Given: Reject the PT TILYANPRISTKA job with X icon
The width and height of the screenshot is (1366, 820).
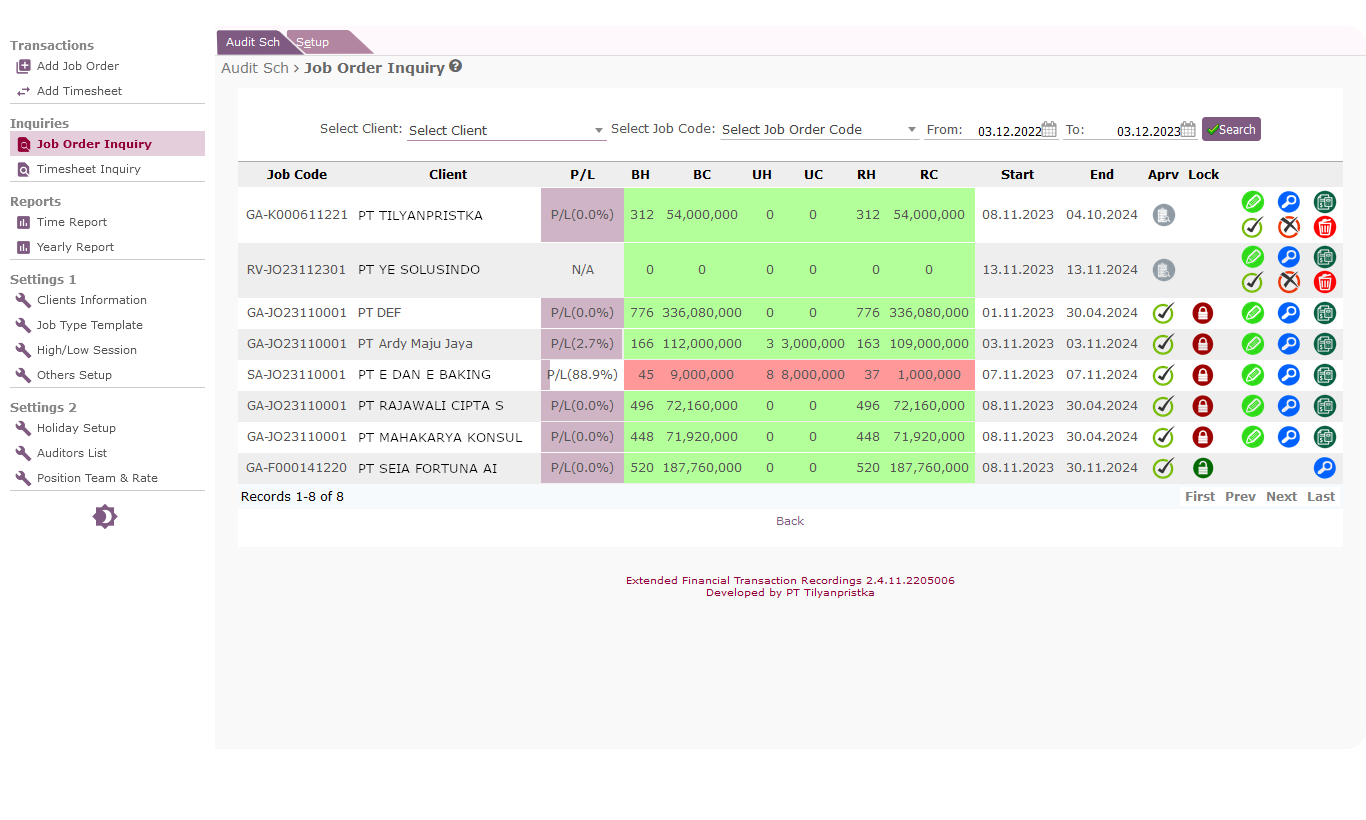Looking at the screenshot, I should pyautogui.click(x=1289, y=227).
